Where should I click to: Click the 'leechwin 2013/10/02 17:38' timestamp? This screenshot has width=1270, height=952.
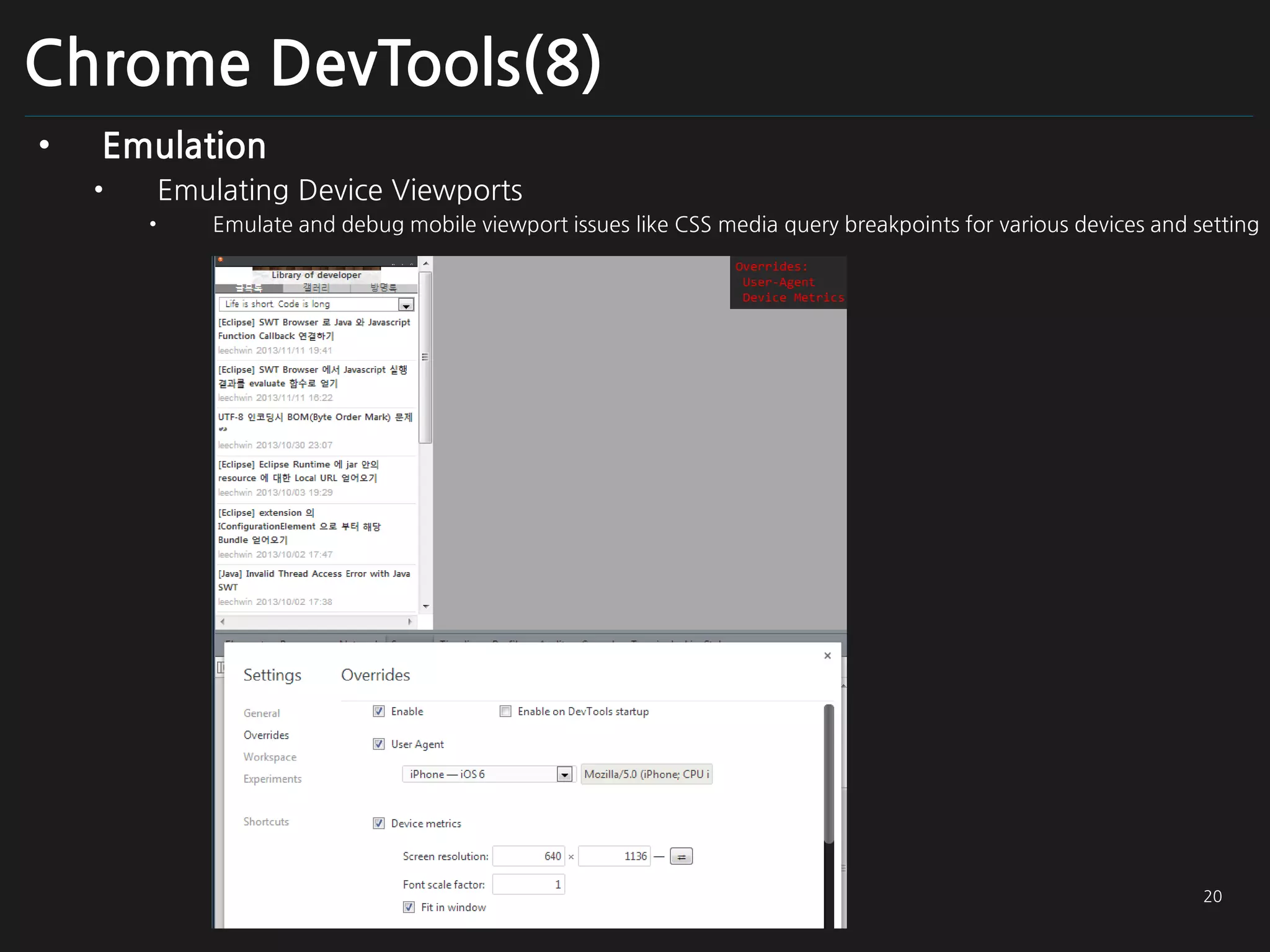click(x=275, y=602)
